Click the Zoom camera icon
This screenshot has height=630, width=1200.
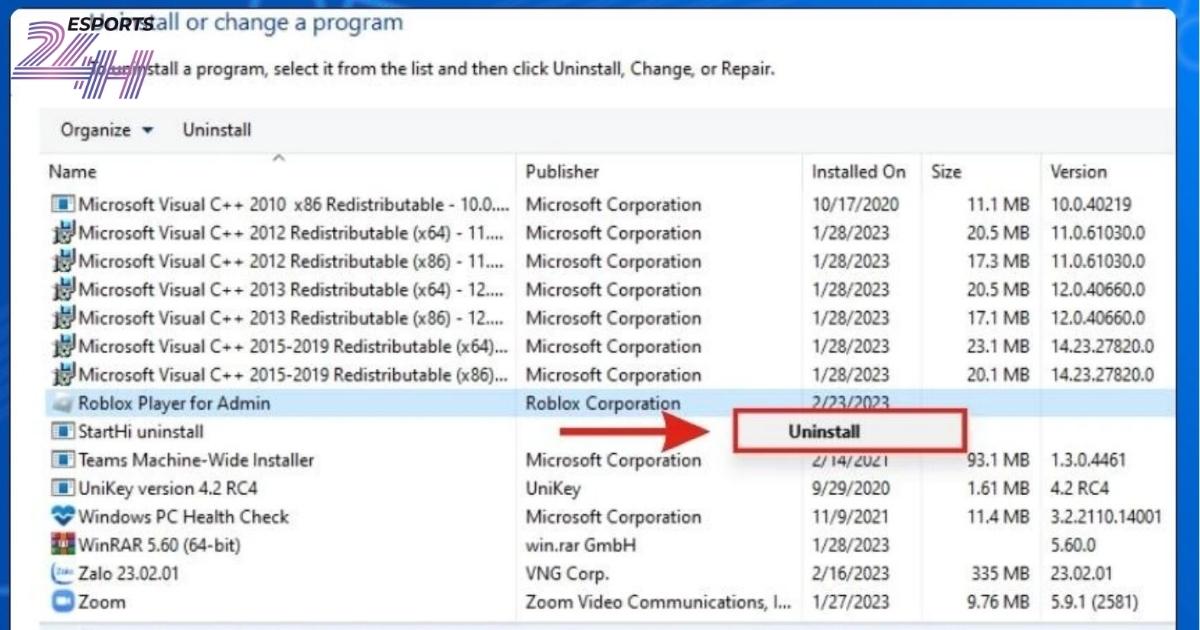click(62, 602)
